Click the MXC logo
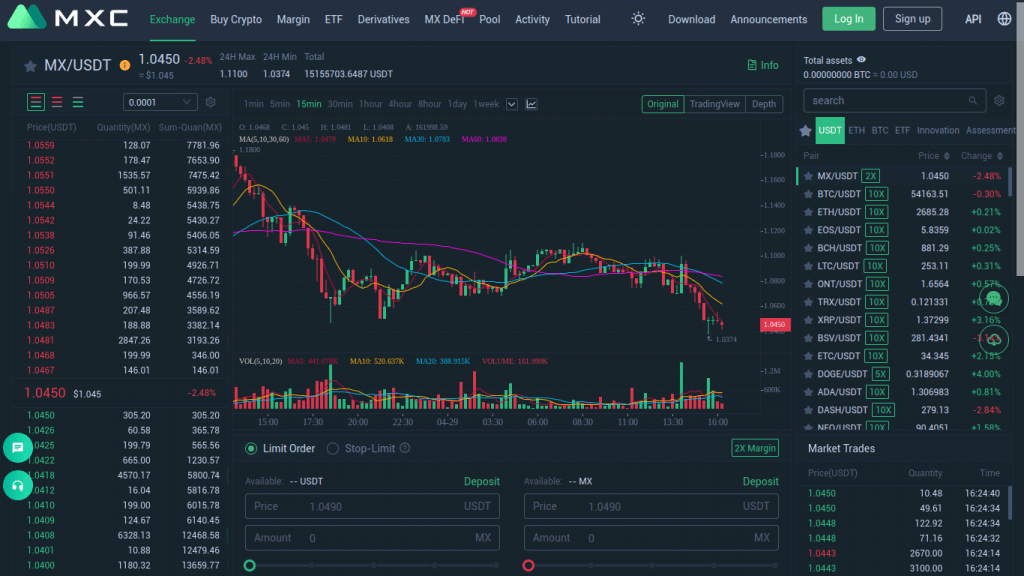1024x576 pixels. coord(68,18)
